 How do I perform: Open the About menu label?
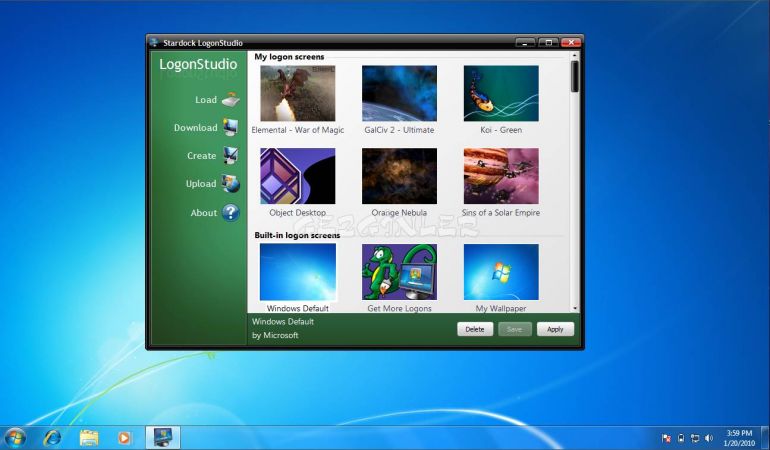204,213
